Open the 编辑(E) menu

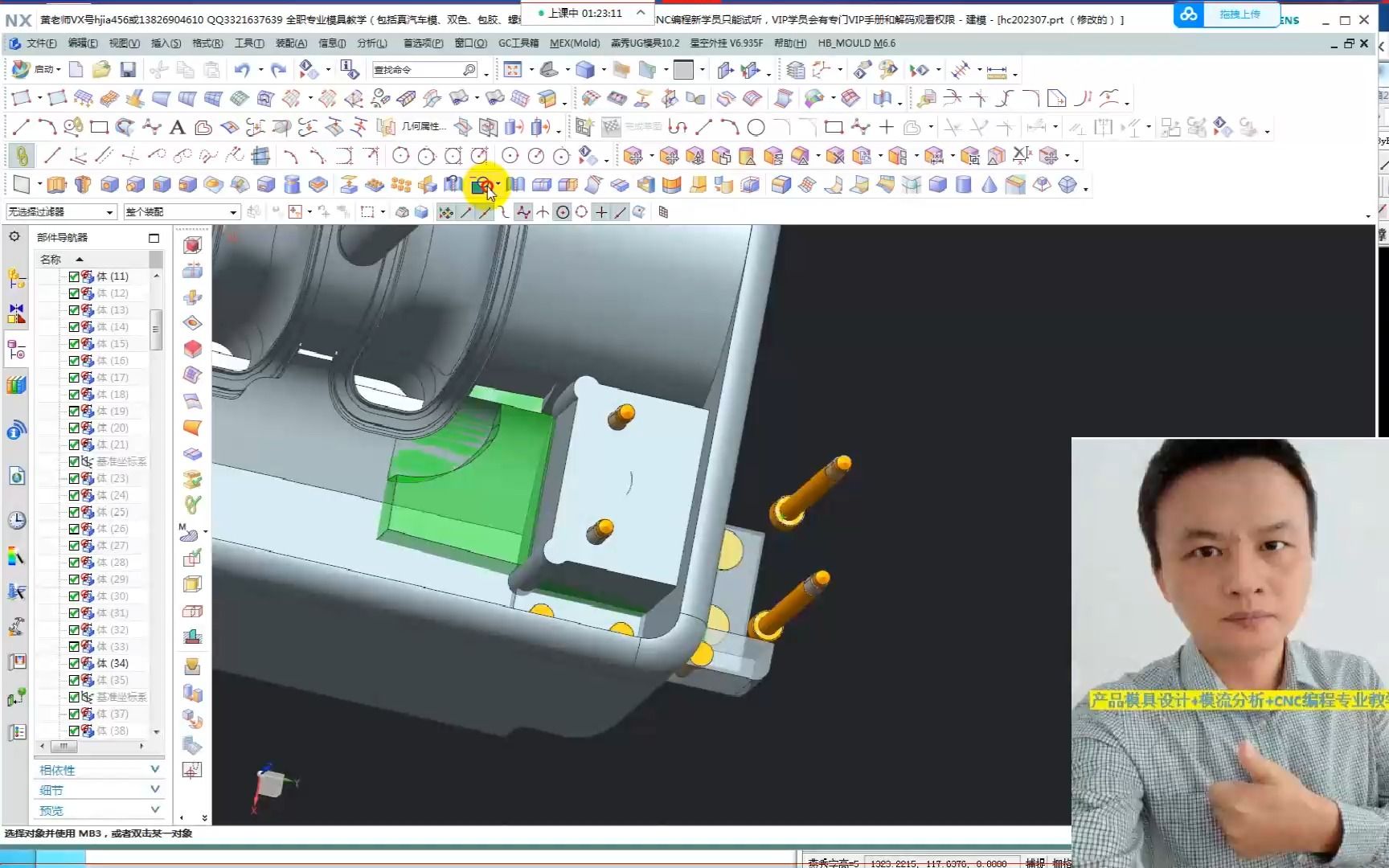pyautogui.click(x=83, y=43)
